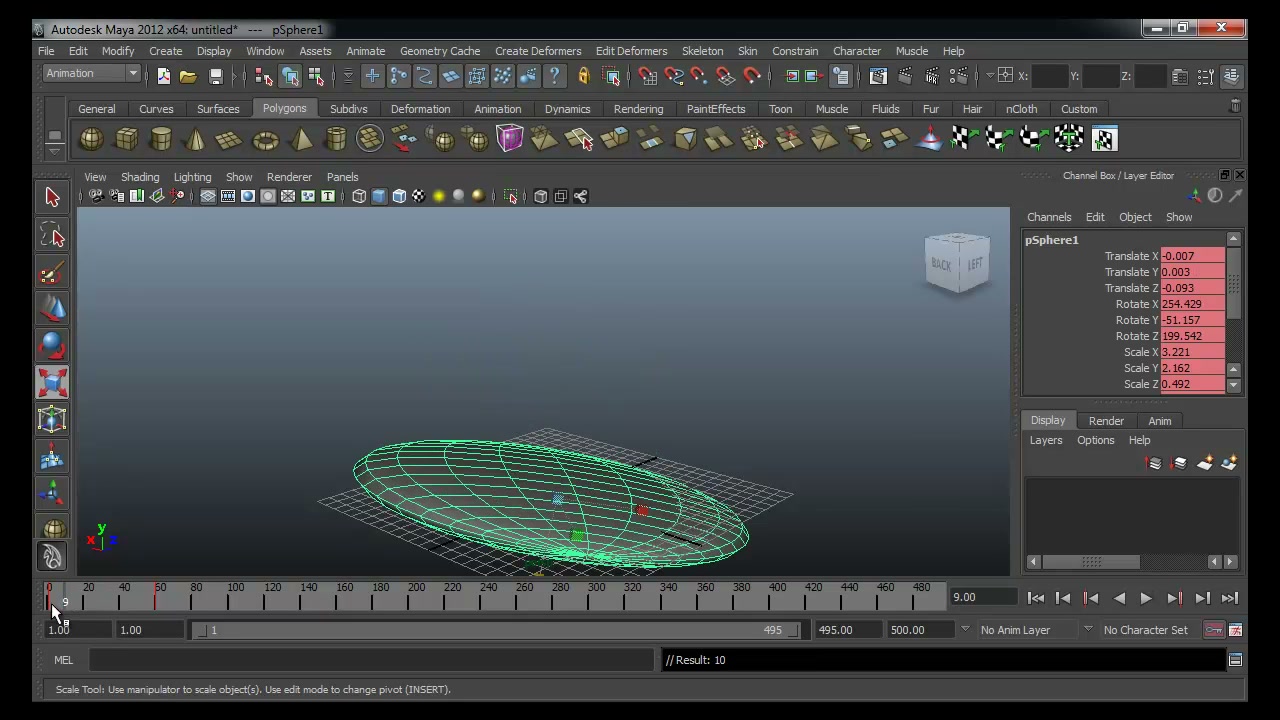The height and width of the screenshot is (720, 1280).
Task: Open the Script Editor icon
Action: (x=1235, y=660)
